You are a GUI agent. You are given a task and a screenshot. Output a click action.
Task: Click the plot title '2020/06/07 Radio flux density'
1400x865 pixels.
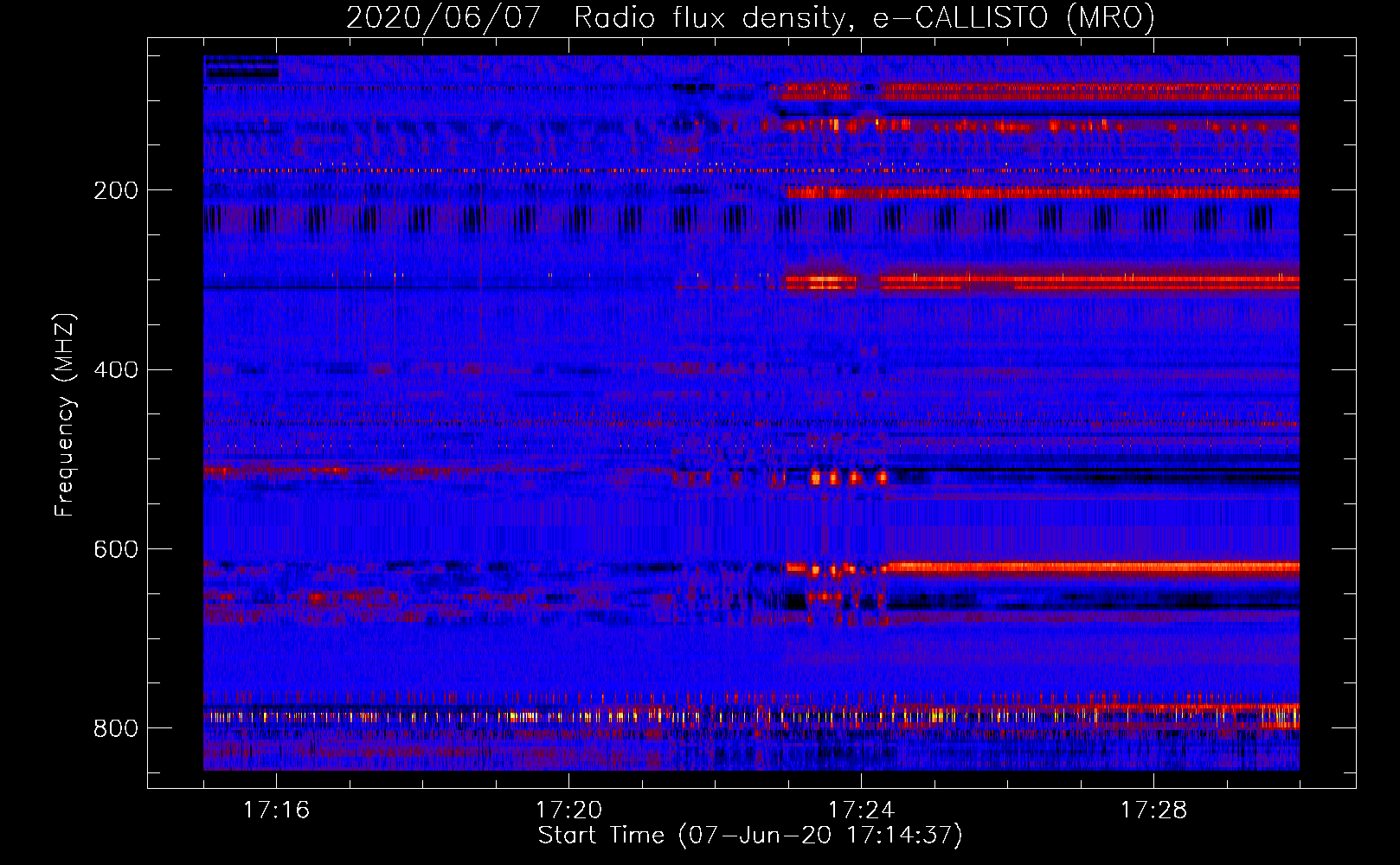[750, 17]
